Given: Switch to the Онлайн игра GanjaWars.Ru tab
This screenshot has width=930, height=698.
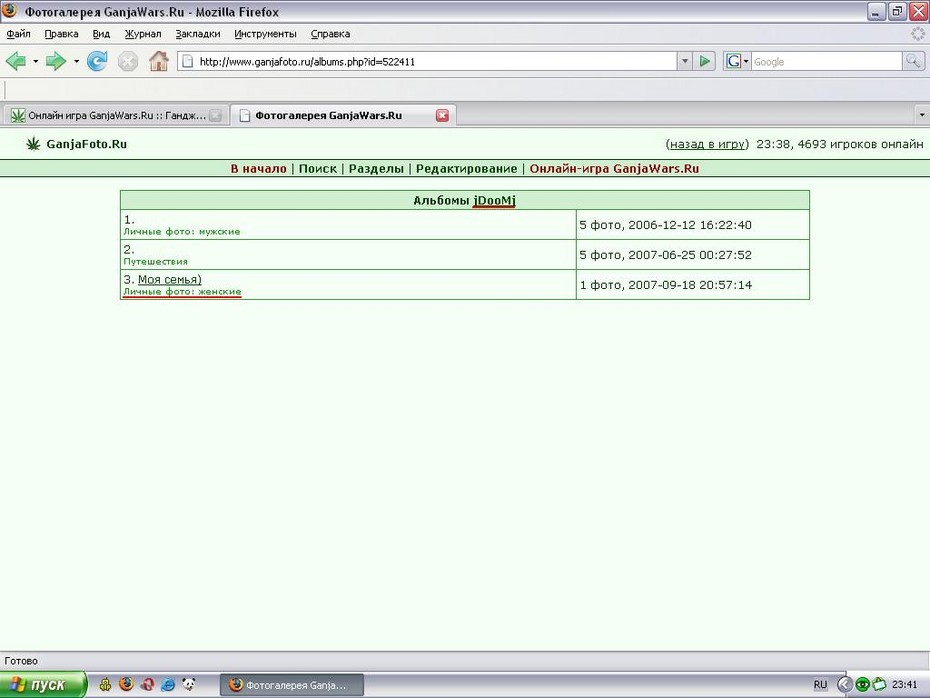Looking at the screenshot, I should pyautogui.click(x=115, y=116).
